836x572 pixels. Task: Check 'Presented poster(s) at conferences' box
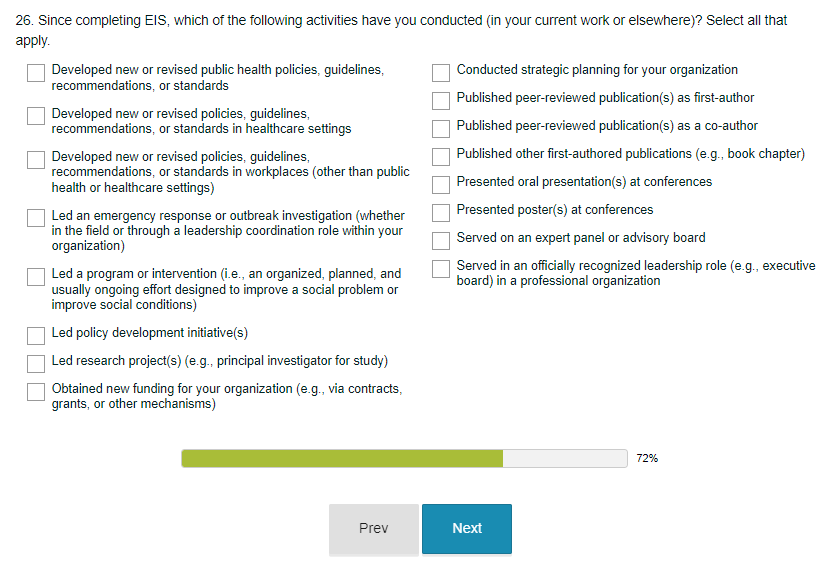point(441,213)
